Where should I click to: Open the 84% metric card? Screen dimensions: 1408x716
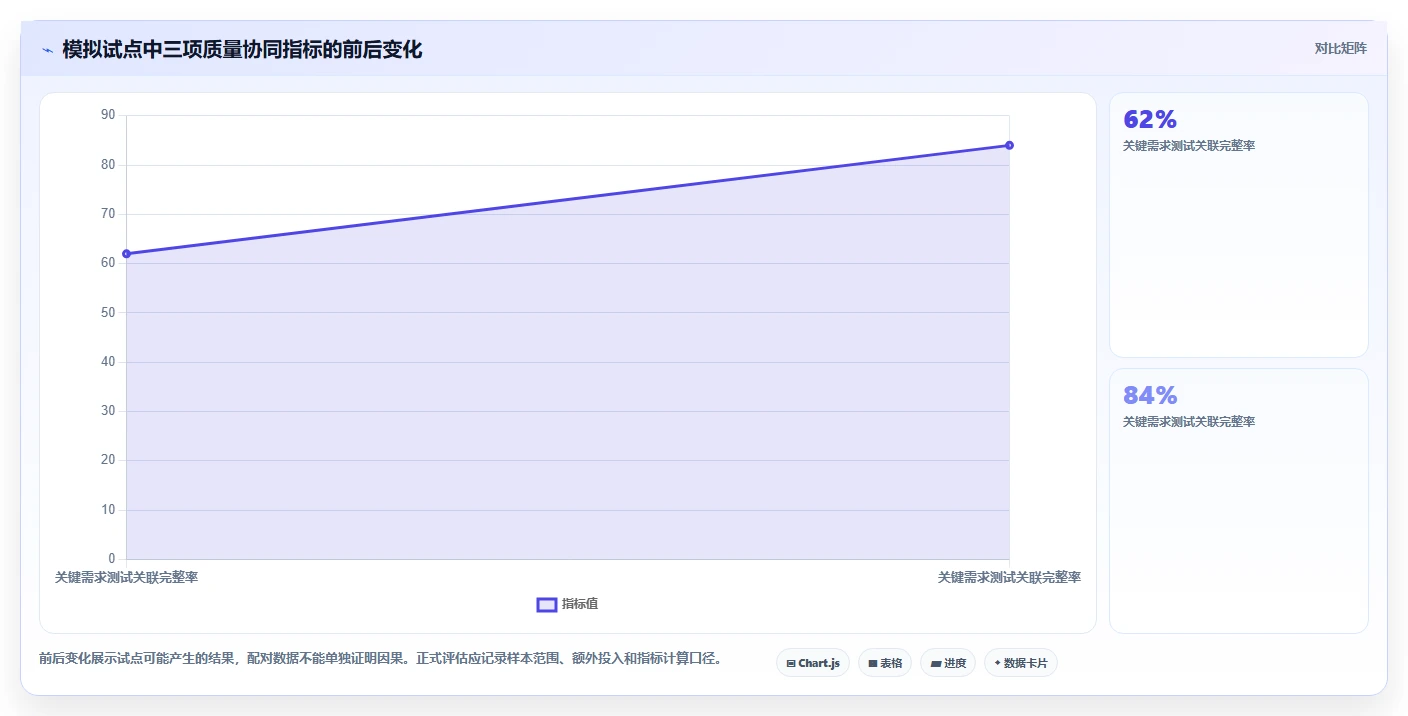tap(1238, 501)
